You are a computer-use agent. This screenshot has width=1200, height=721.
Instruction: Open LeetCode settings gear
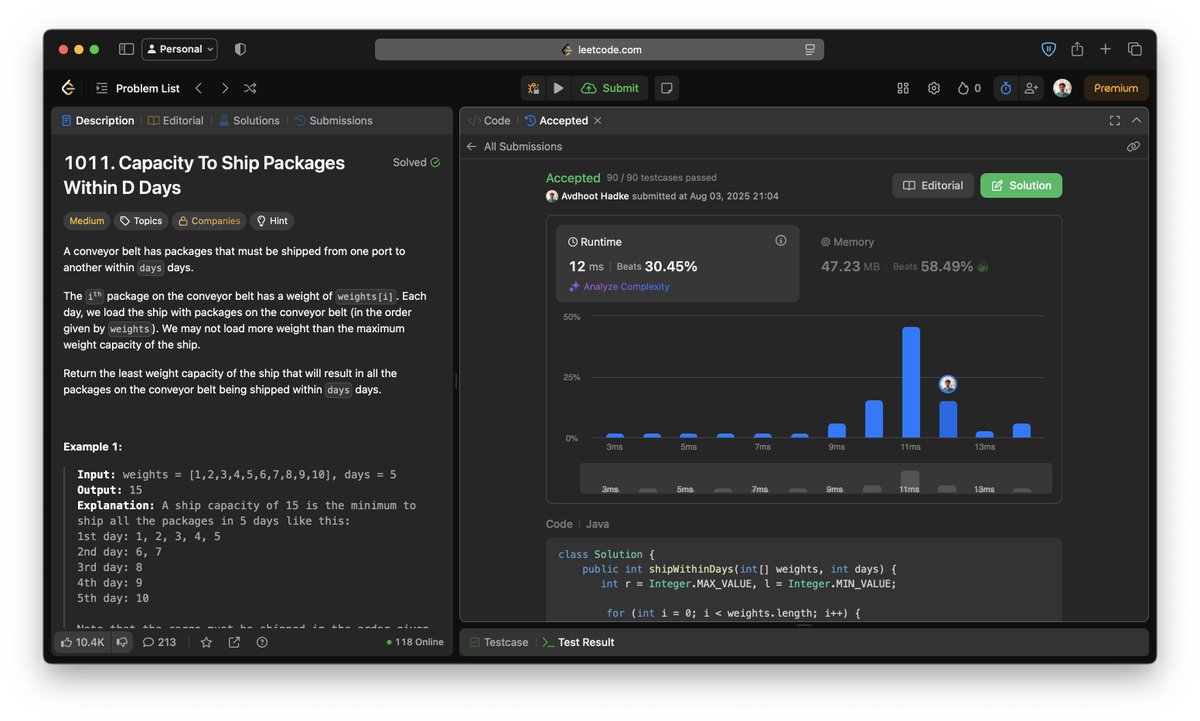point(934,88)
